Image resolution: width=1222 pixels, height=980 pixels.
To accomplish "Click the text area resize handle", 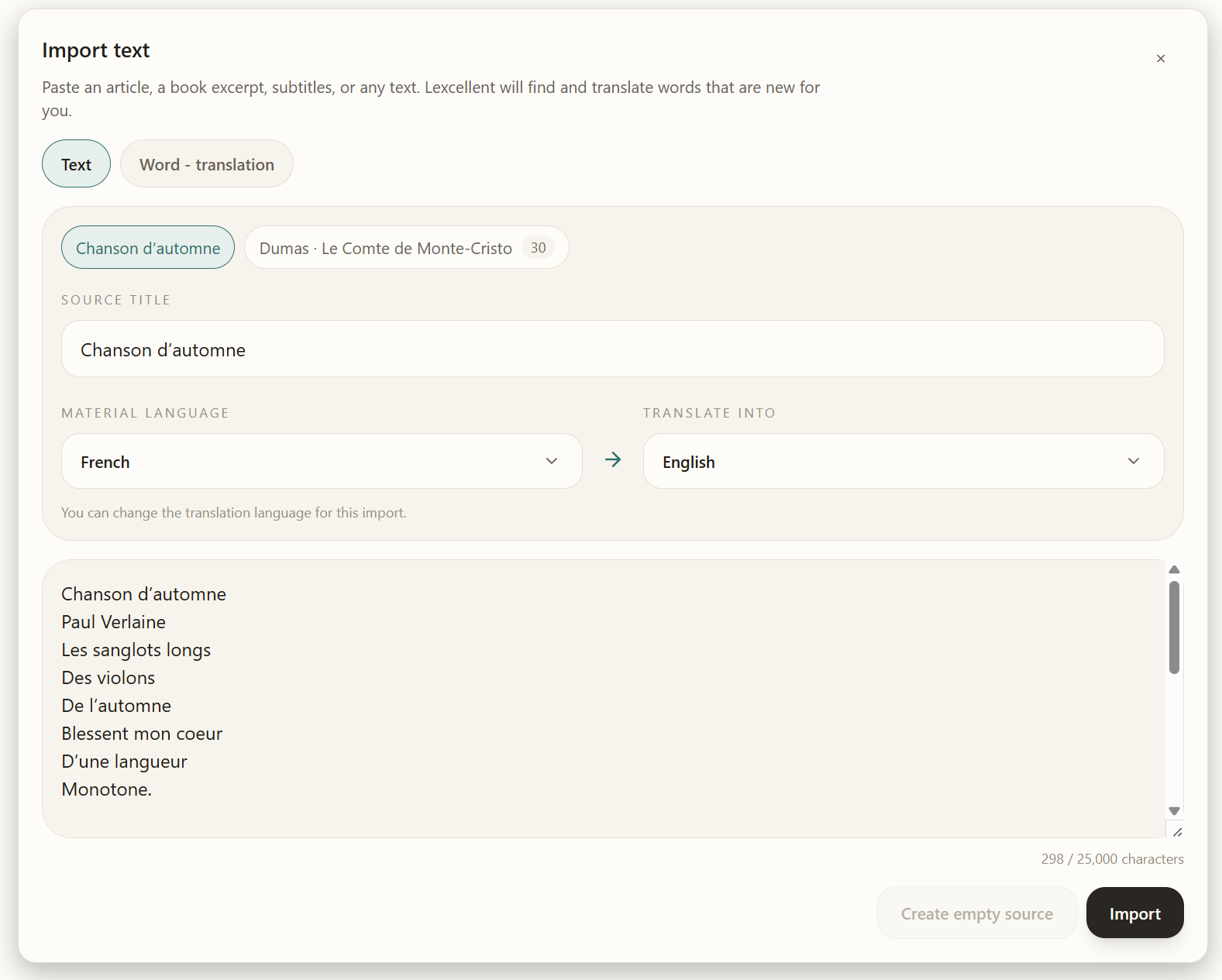I will click(1177, 832).
